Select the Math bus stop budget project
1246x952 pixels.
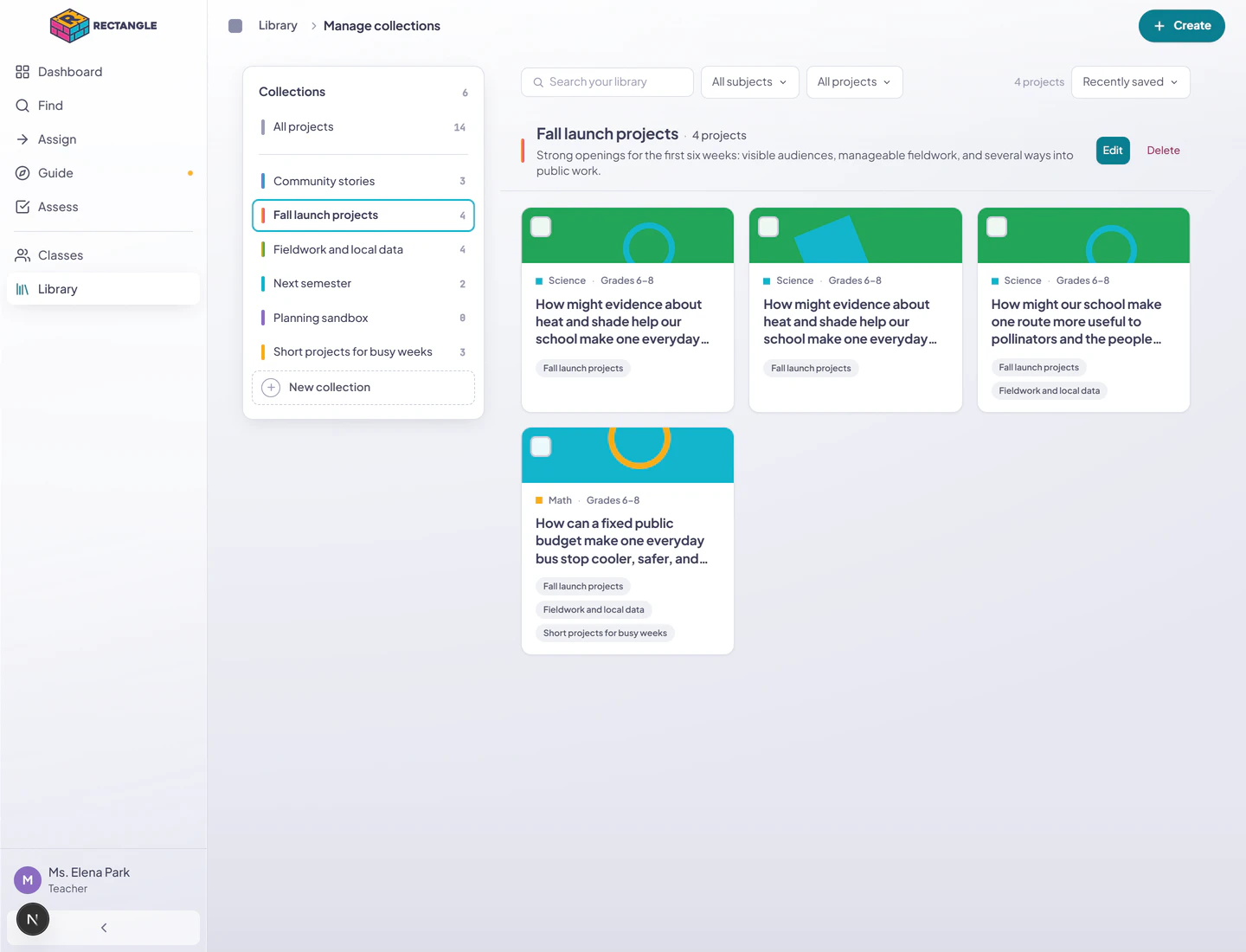pos(541,447)
